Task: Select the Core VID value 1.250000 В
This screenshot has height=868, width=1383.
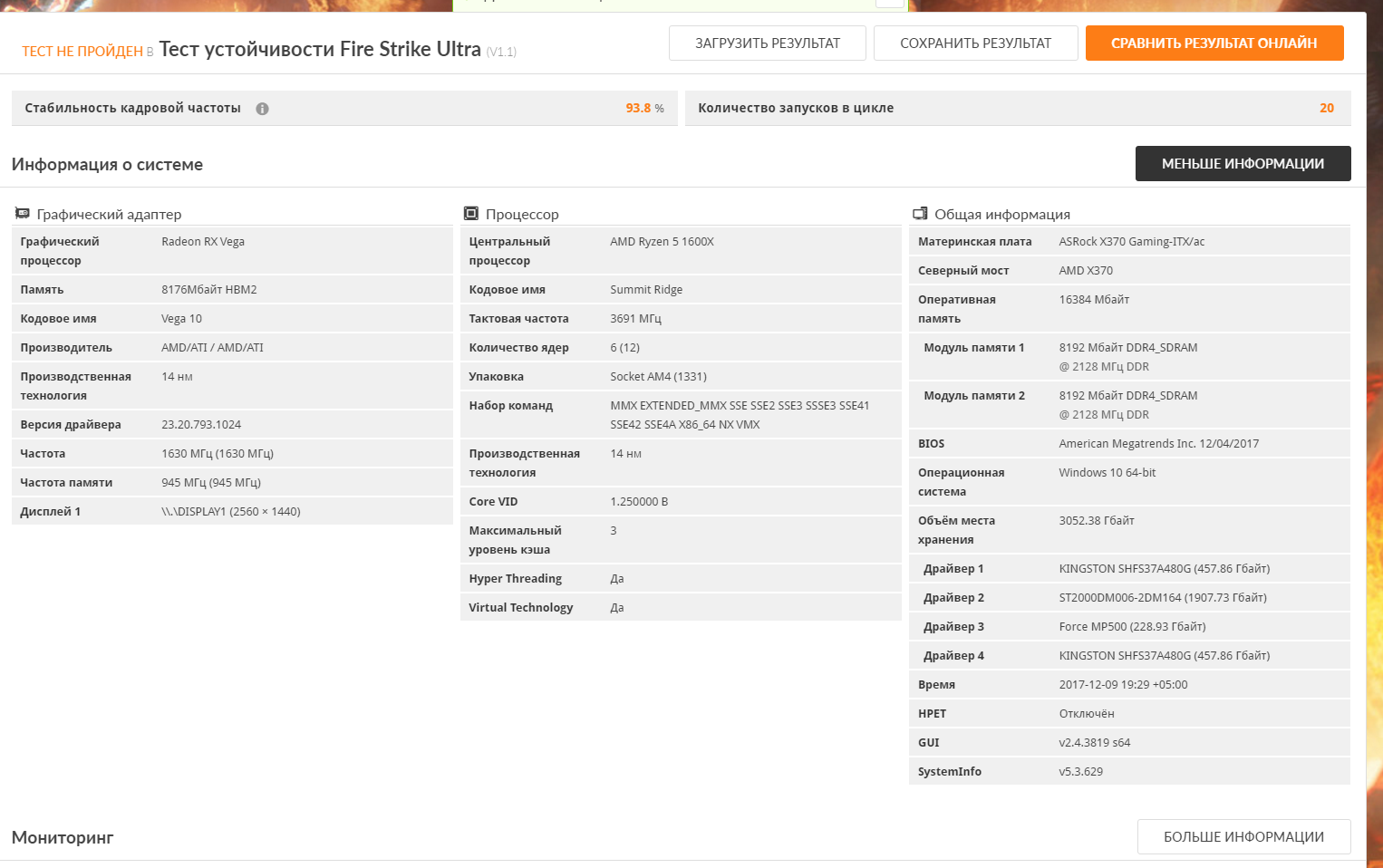Action: [x=639, y=502]
